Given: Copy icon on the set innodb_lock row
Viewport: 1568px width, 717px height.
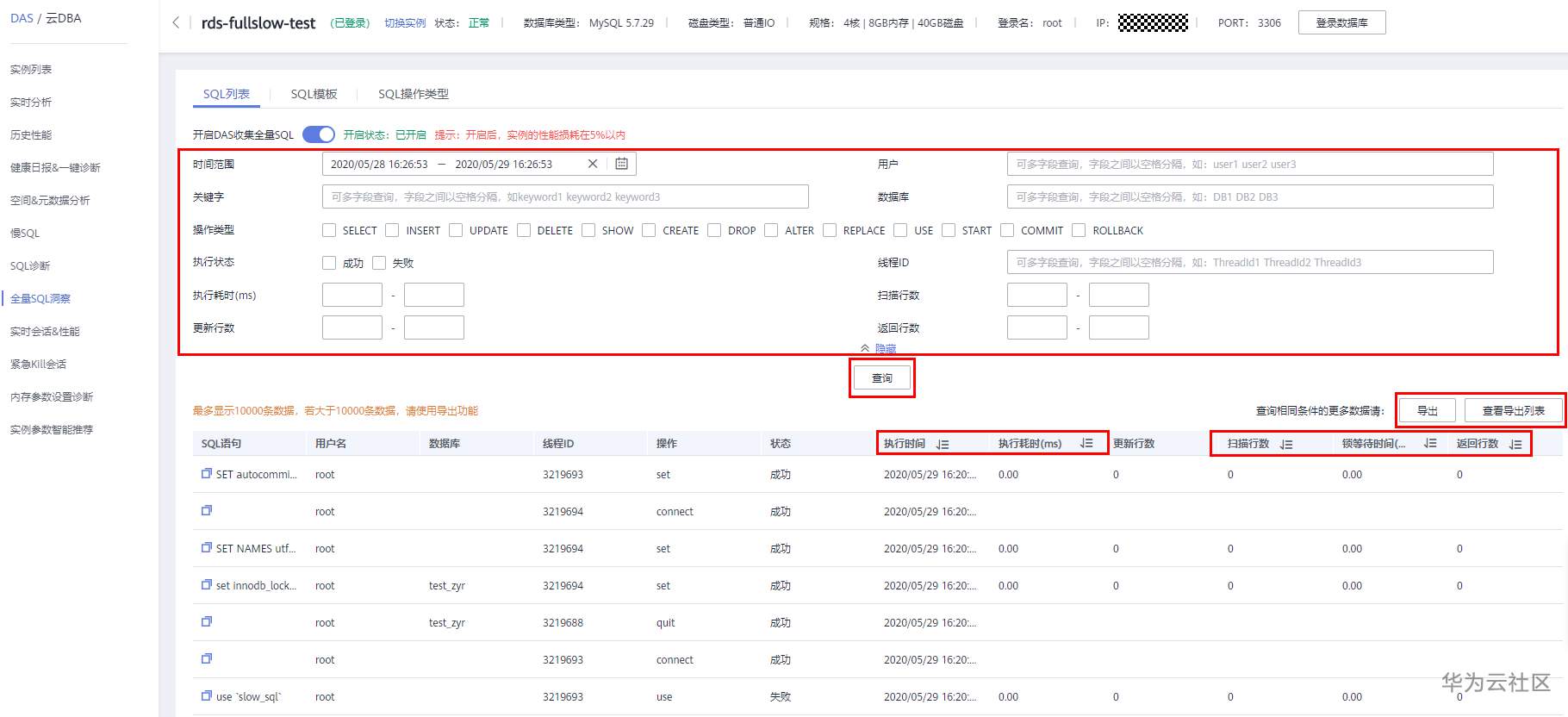Looking at the screenshot, I should tap(207, 584).
